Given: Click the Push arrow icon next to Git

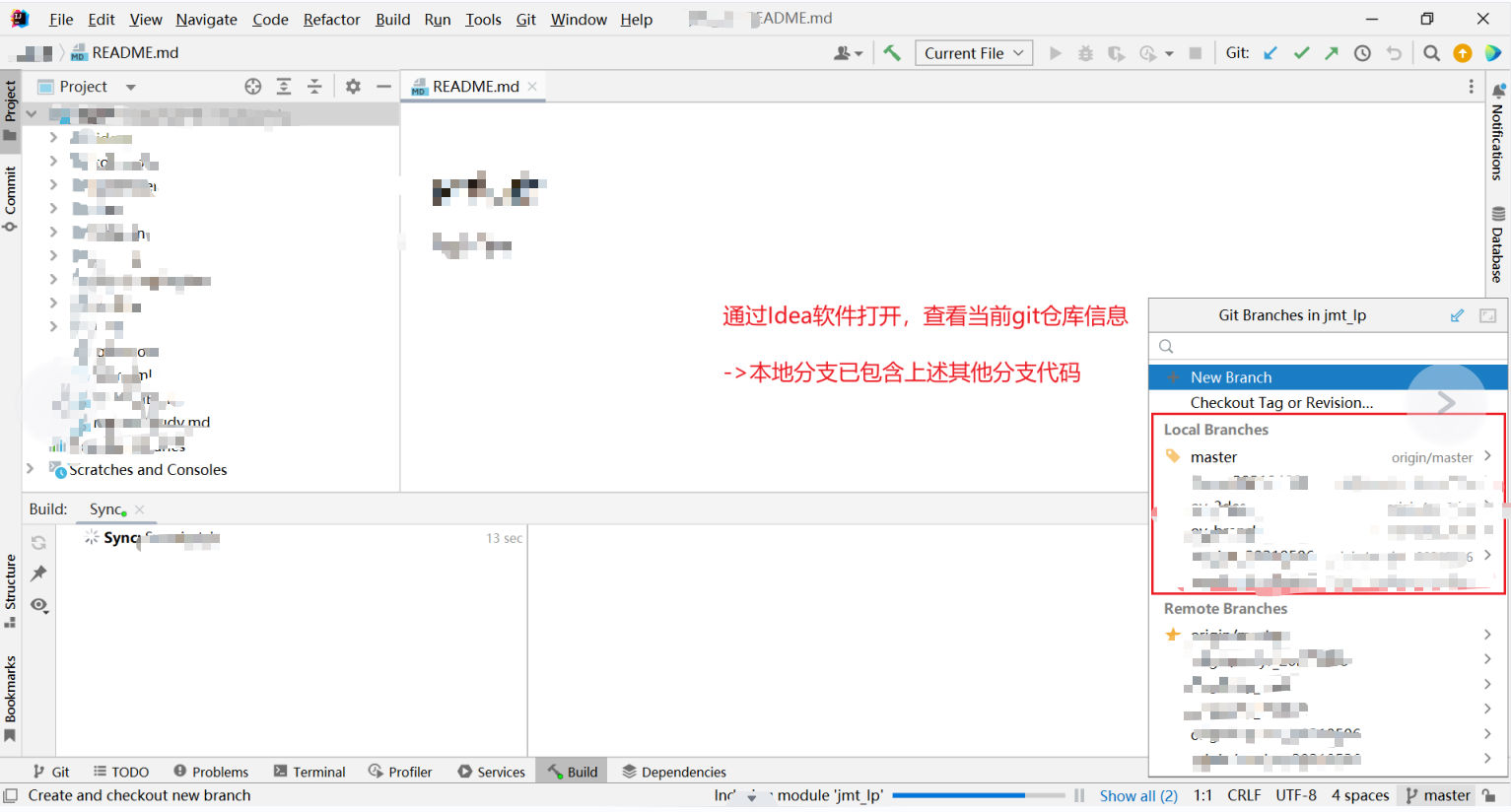Looking at the screenshot, I should 1332,52.
